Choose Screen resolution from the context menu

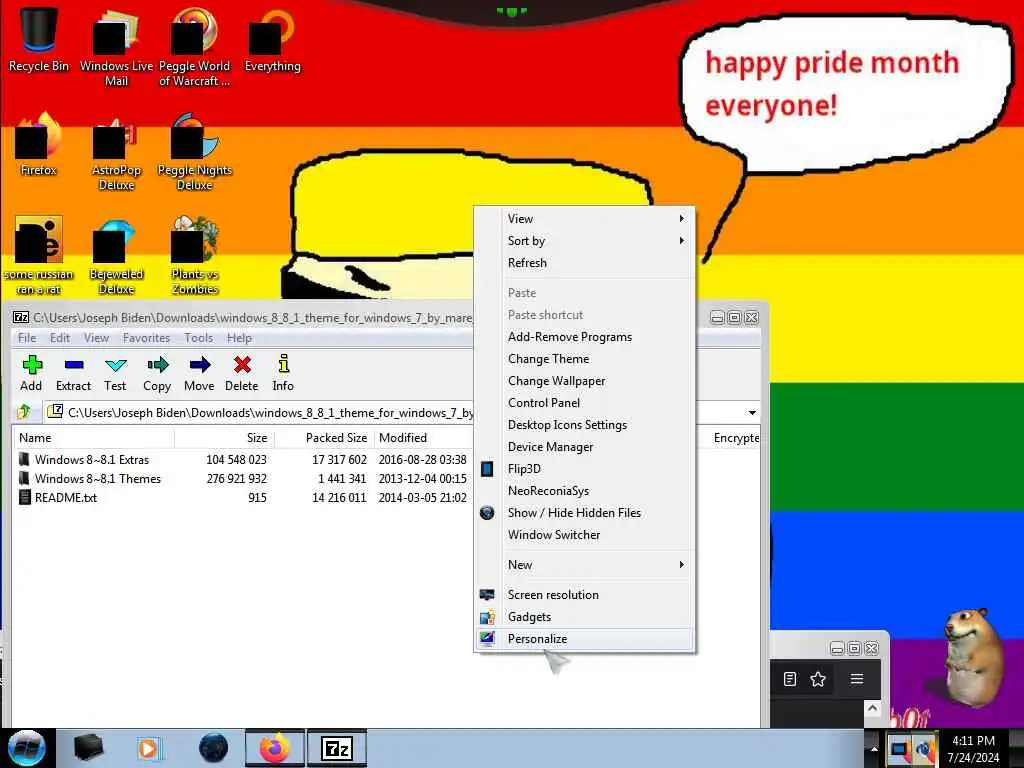584,595
